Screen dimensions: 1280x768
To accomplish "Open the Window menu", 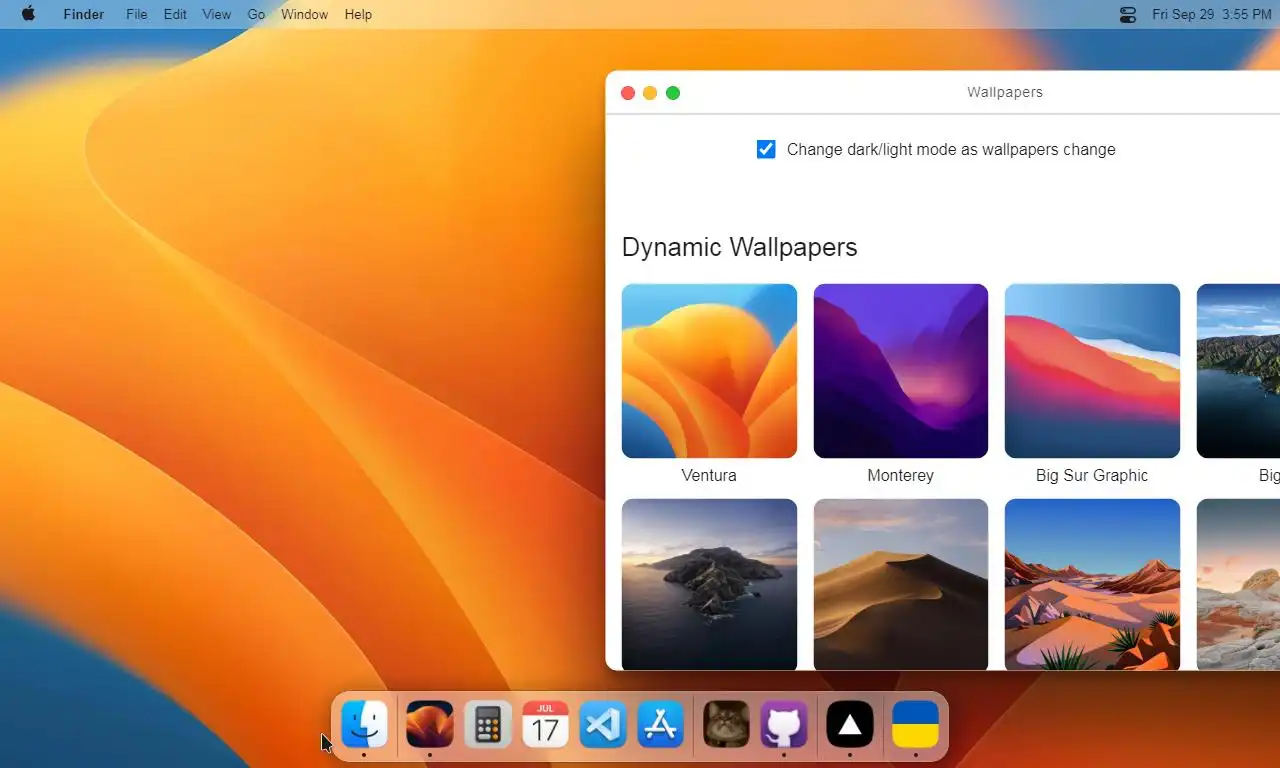I will pyautogui.click(x=304, y=14).
